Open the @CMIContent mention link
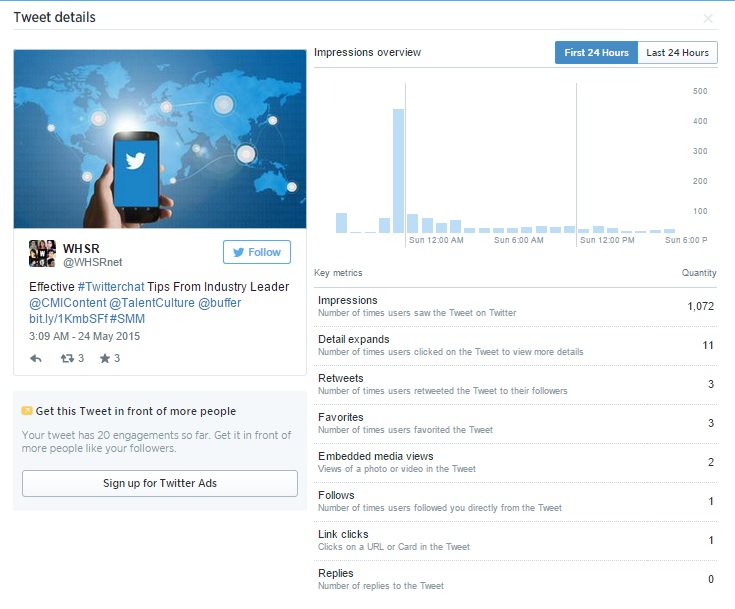This screenshot has height=609, width=735. 68,303
